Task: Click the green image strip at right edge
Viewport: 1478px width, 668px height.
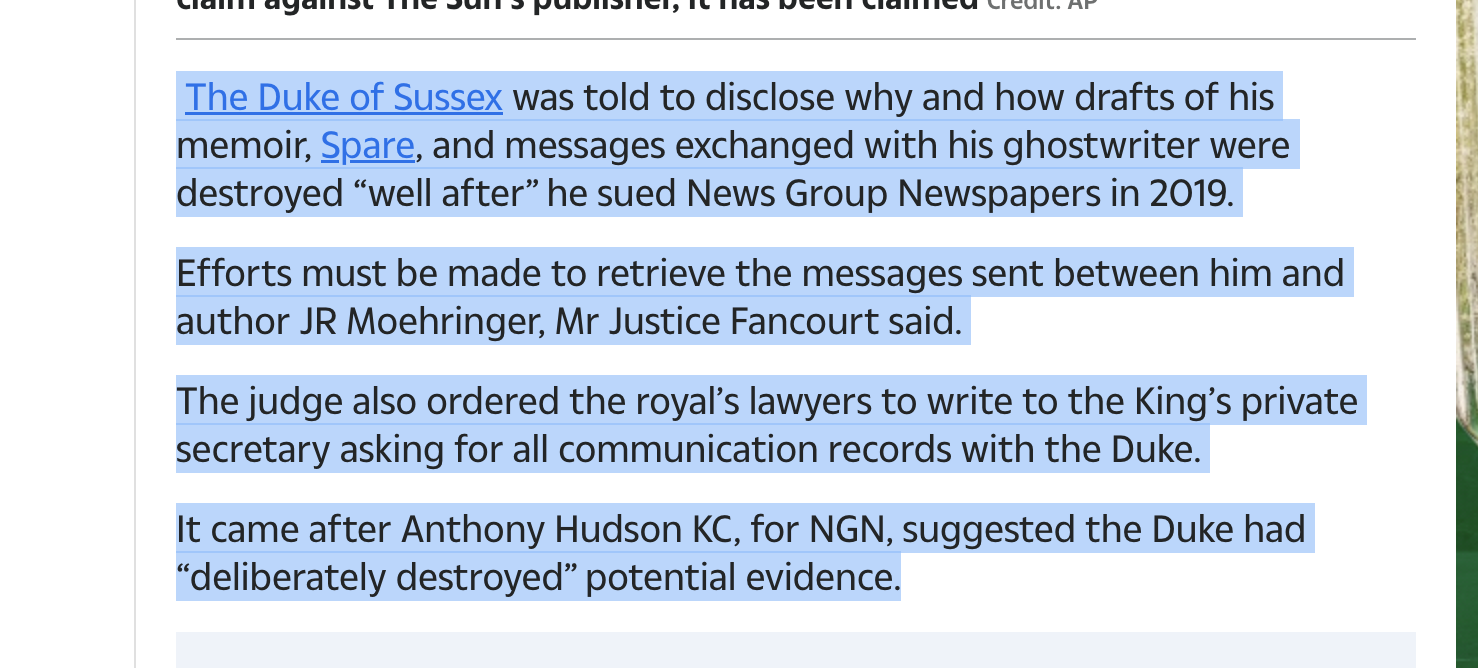Action: pyautogui.click(x=1467, y=334)
